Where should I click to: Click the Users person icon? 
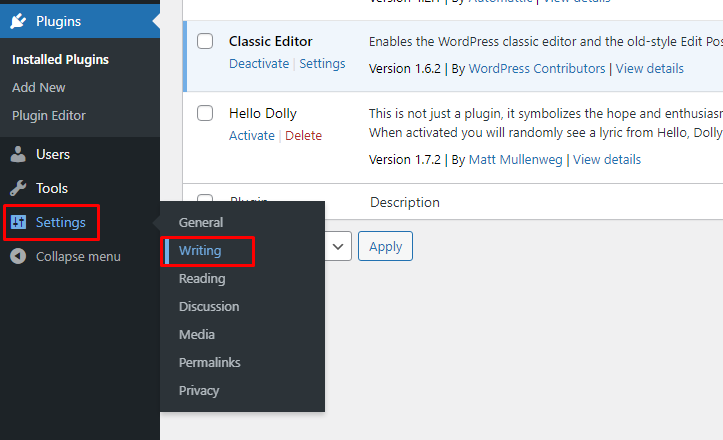coord(18,155)
